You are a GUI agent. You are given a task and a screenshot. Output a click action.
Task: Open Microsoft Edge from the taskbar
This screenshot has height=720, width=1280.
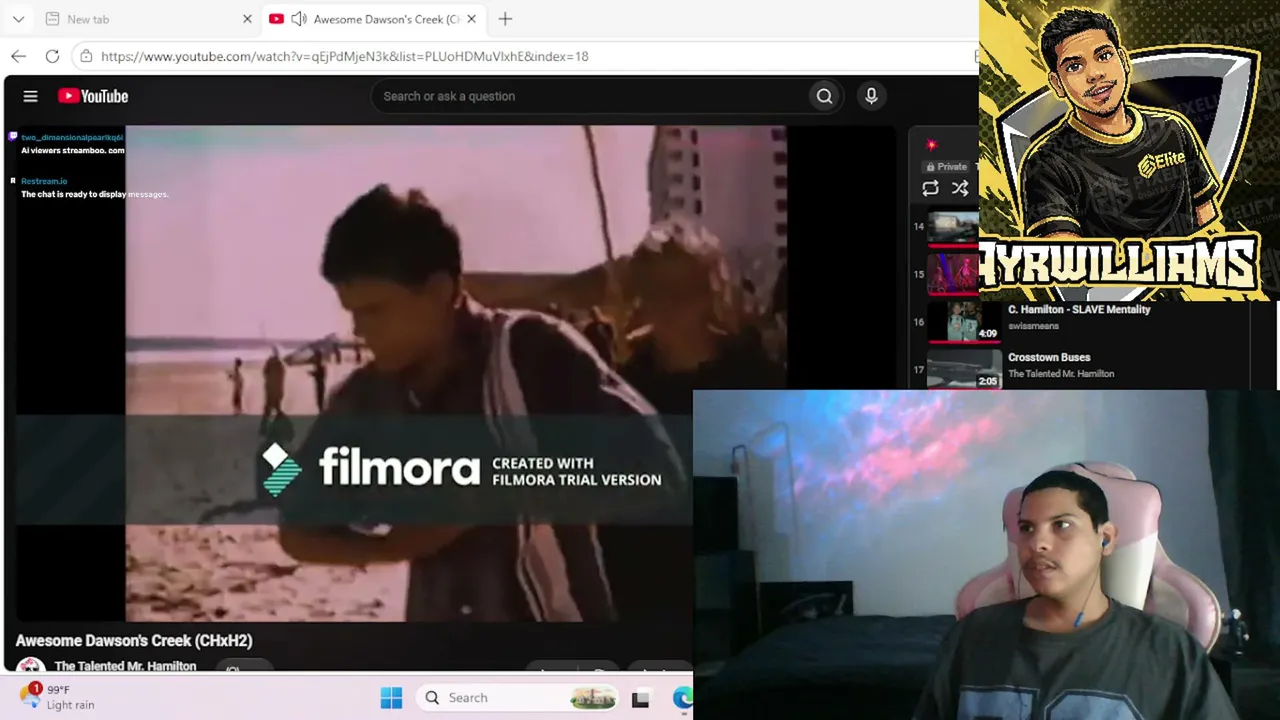pyautogui.click(x=683, y=698)
